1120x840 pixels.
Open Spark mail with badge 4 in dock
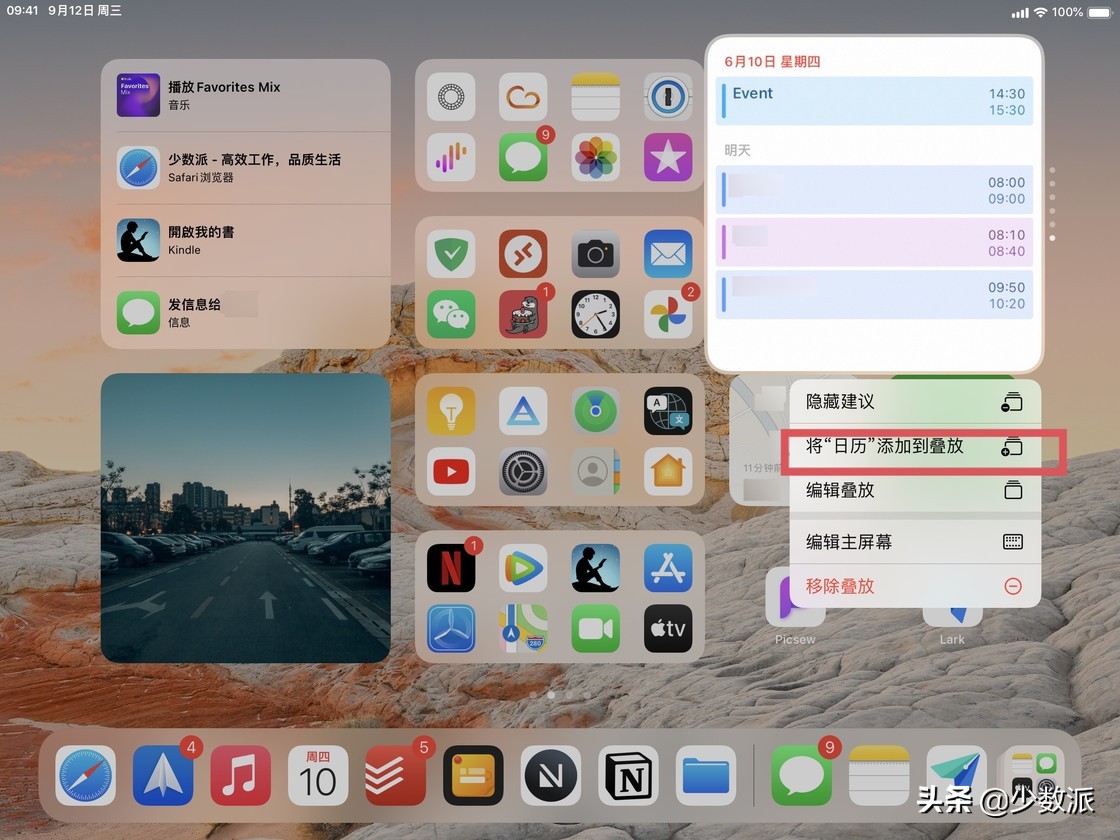point(163,776)
